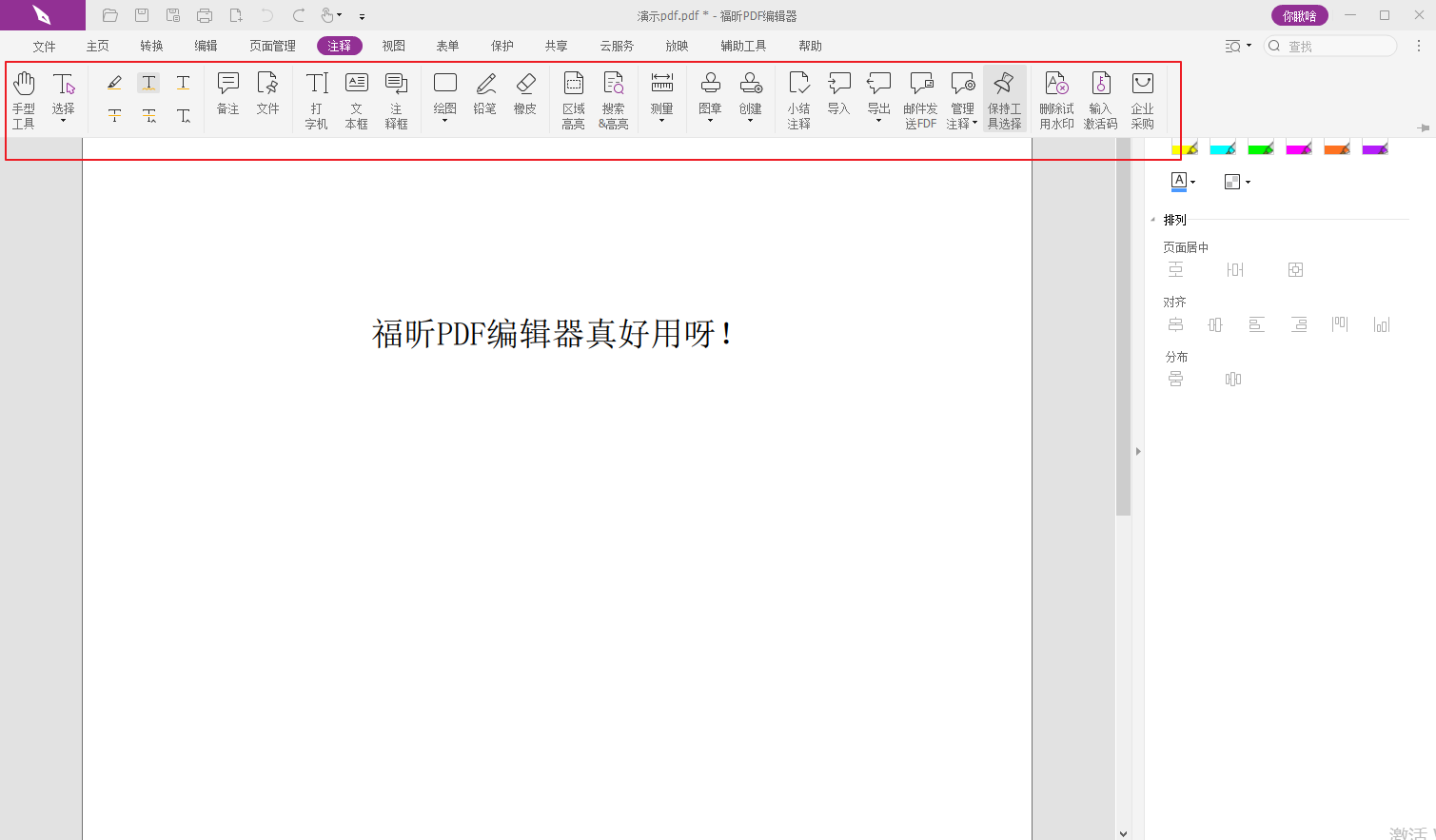Open the 文件 file menu

tap(44, 46)
